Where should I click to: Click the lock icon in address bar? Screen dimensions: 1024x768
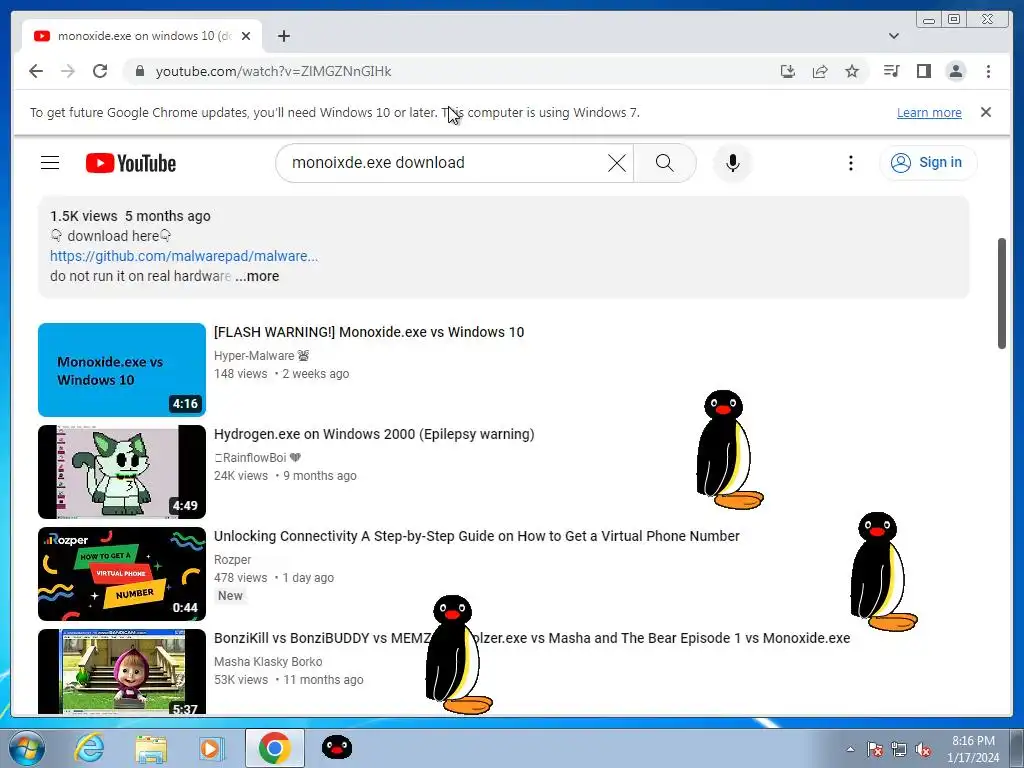pyautogui.click(x=139, y=71)
